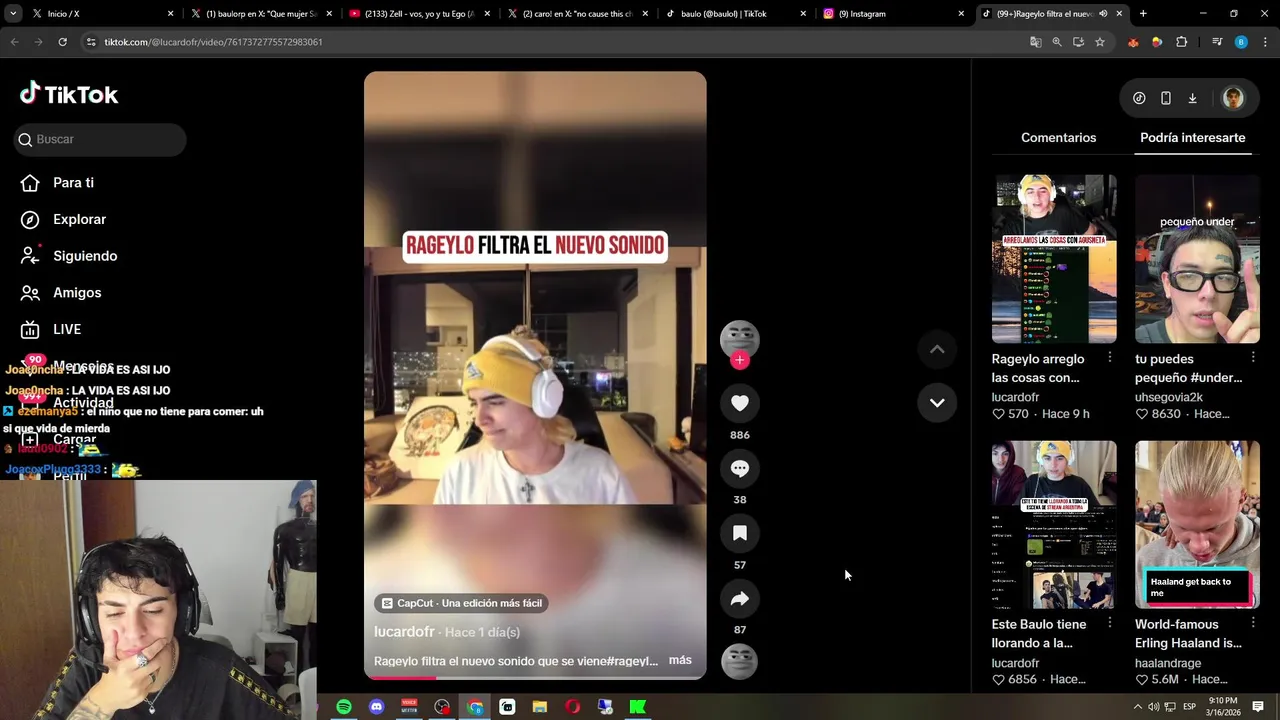Click CapCut easier editing banner
1280x720 pixels.
coord(462,603)
